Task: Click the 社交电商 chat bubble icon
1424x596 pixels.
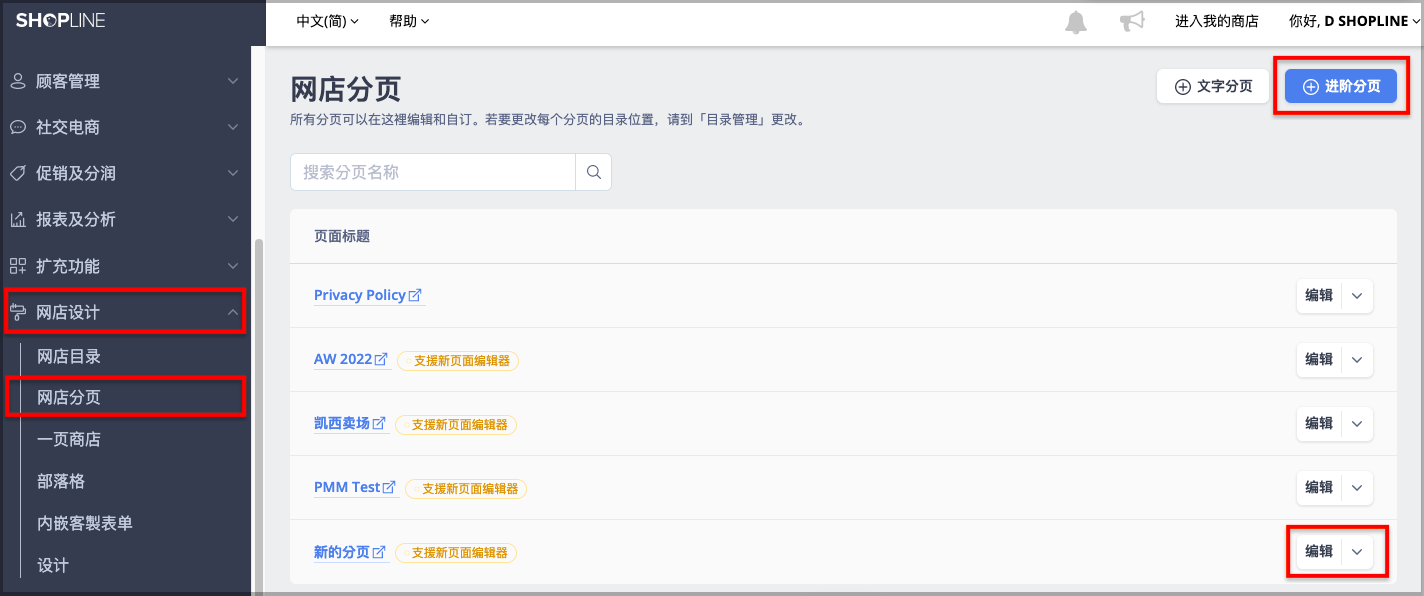Action: (x=18, y=127)
